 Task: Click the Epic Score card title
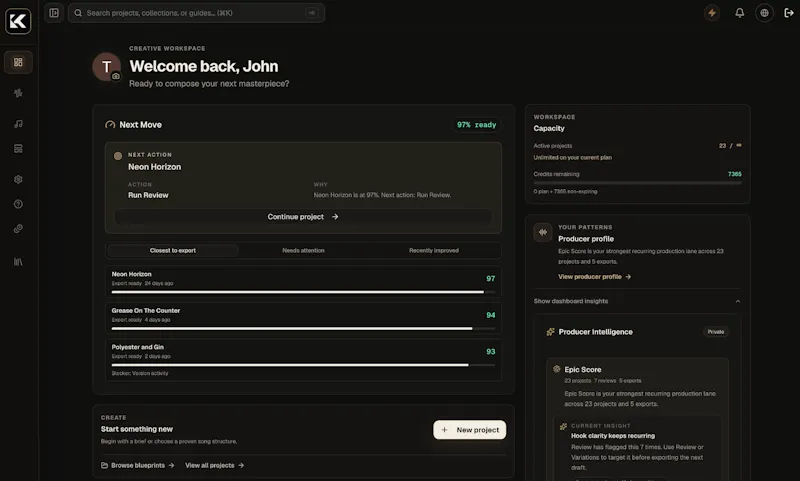(x=583, y=369)
